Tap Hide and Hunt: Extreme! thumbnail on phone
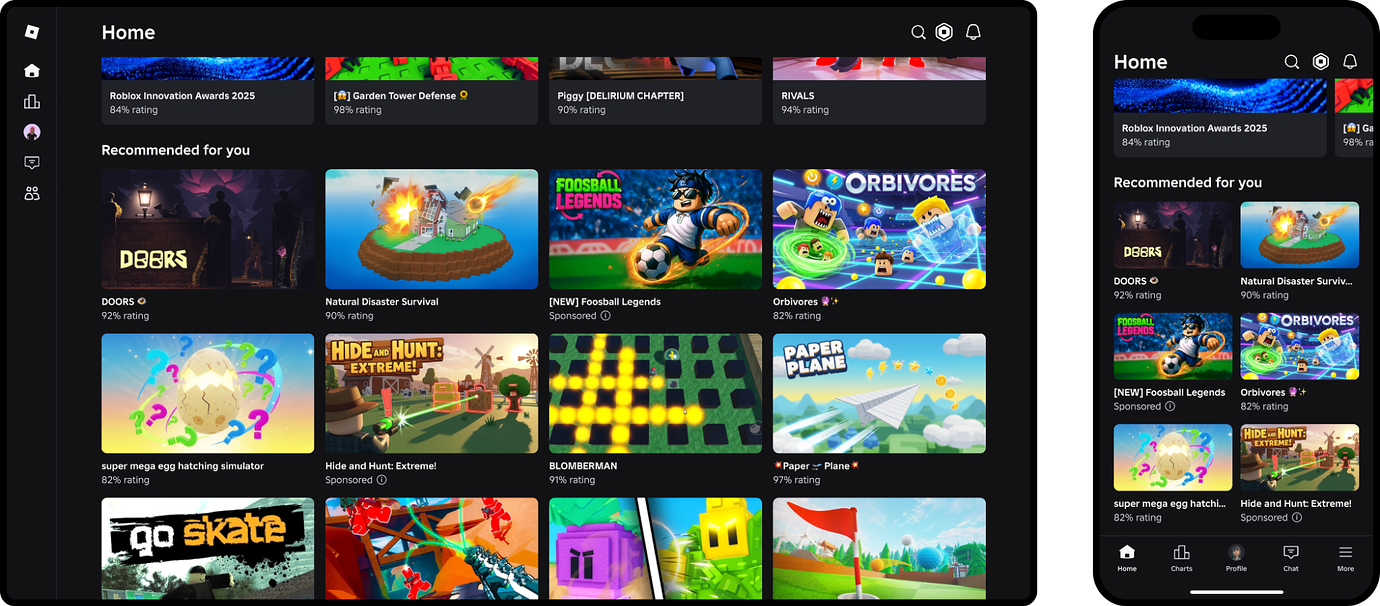The image size is (1380, 606). tap(1300, 457)
